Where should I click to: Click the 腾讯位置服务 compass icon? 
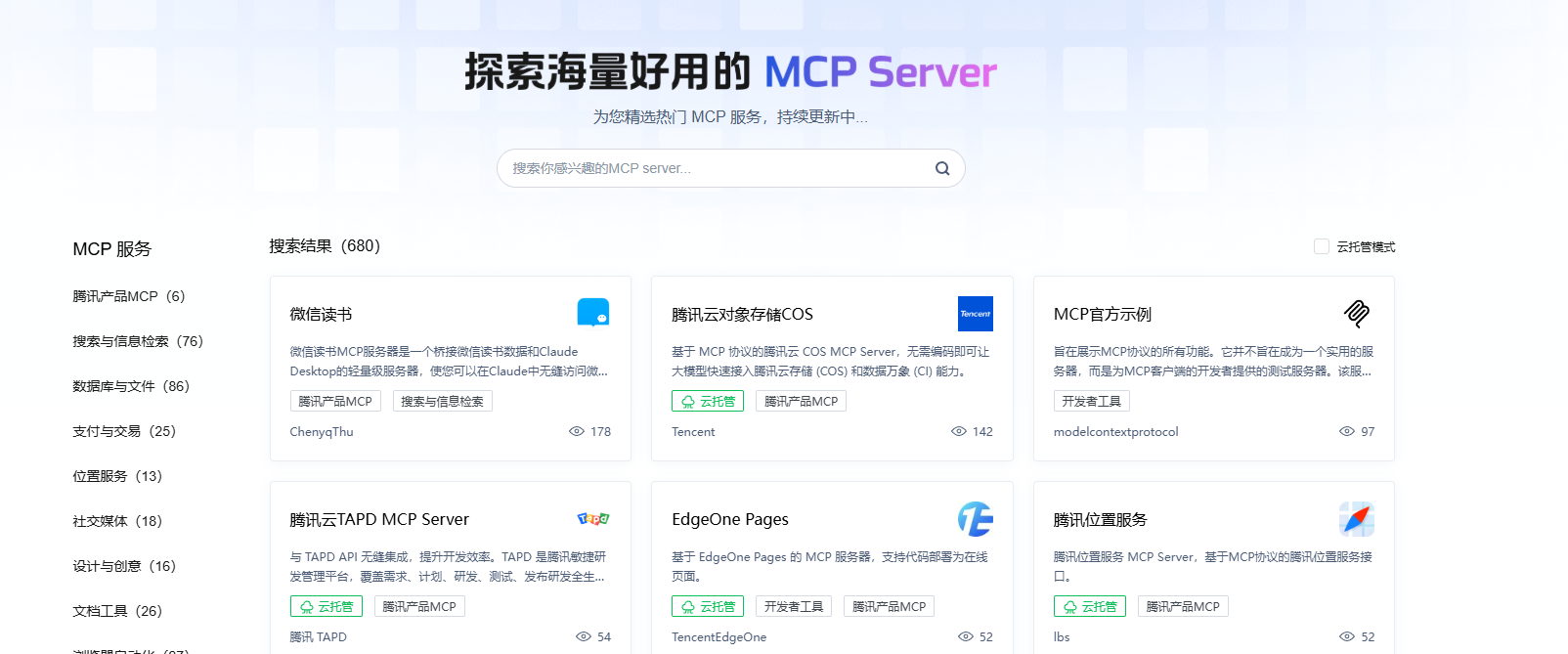click(1356, 519)
